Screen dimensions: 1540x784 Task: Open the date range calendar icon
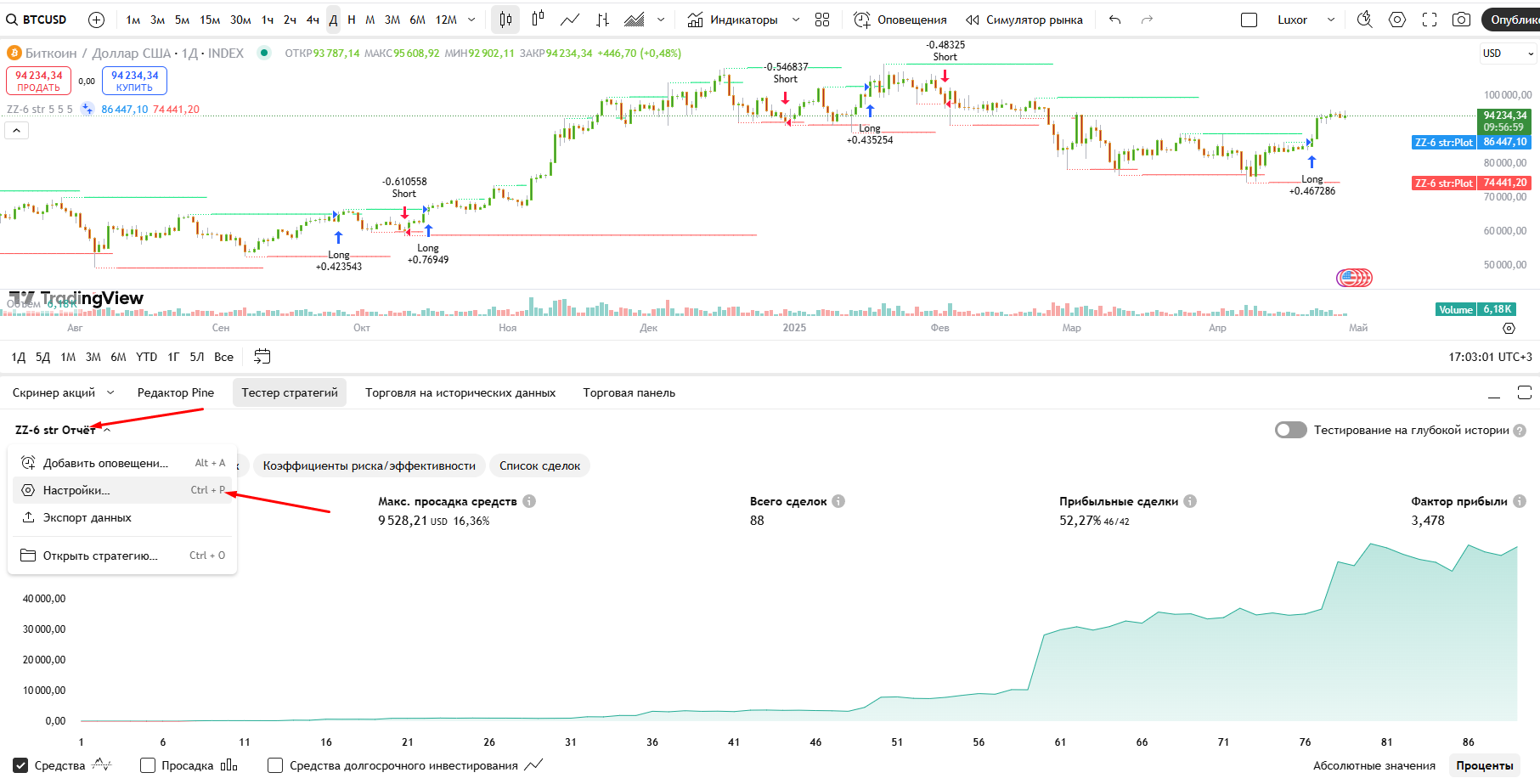click(x=262, y=357)
